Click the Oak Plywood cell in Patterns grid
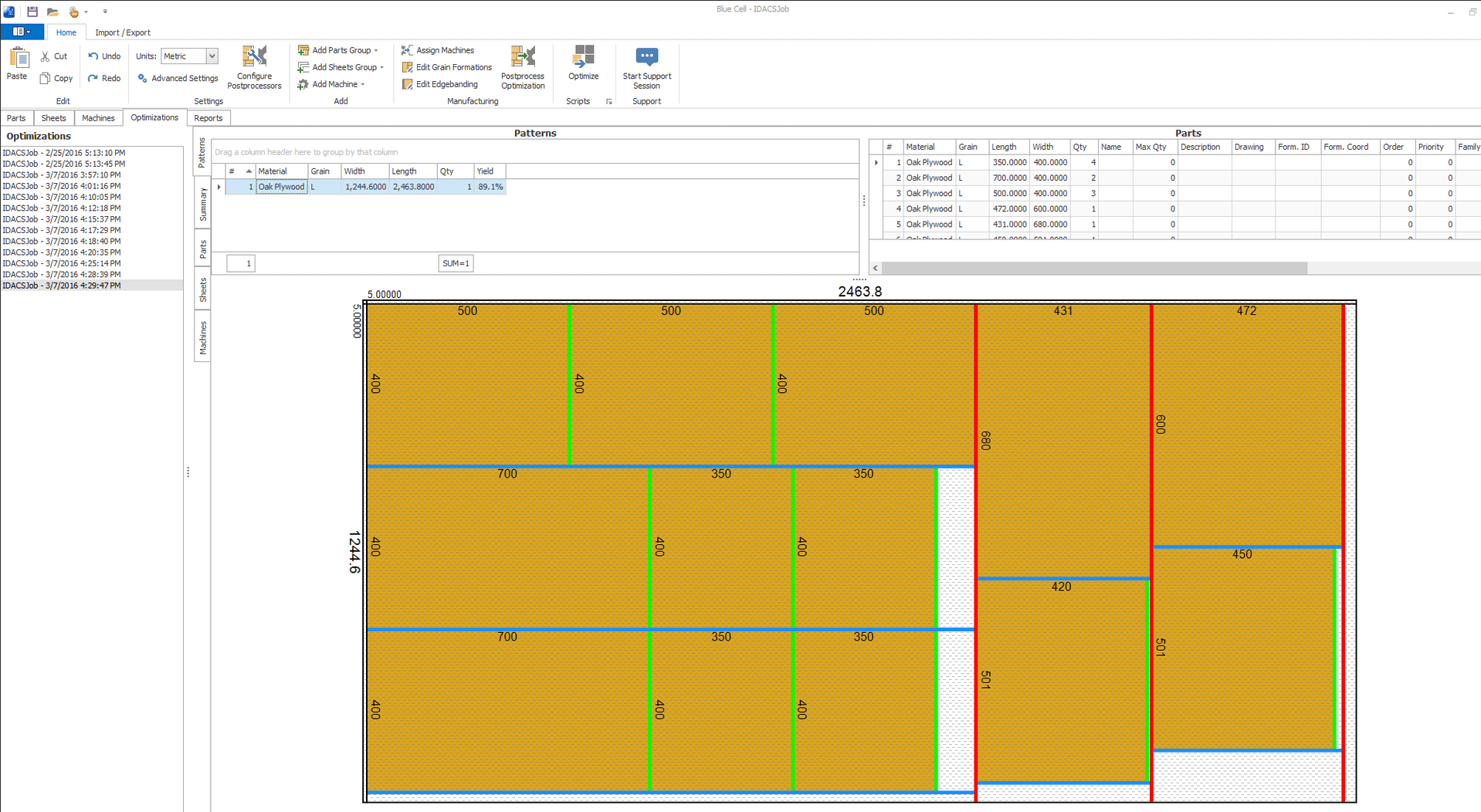1481x812 pixels. pos(281,187)
